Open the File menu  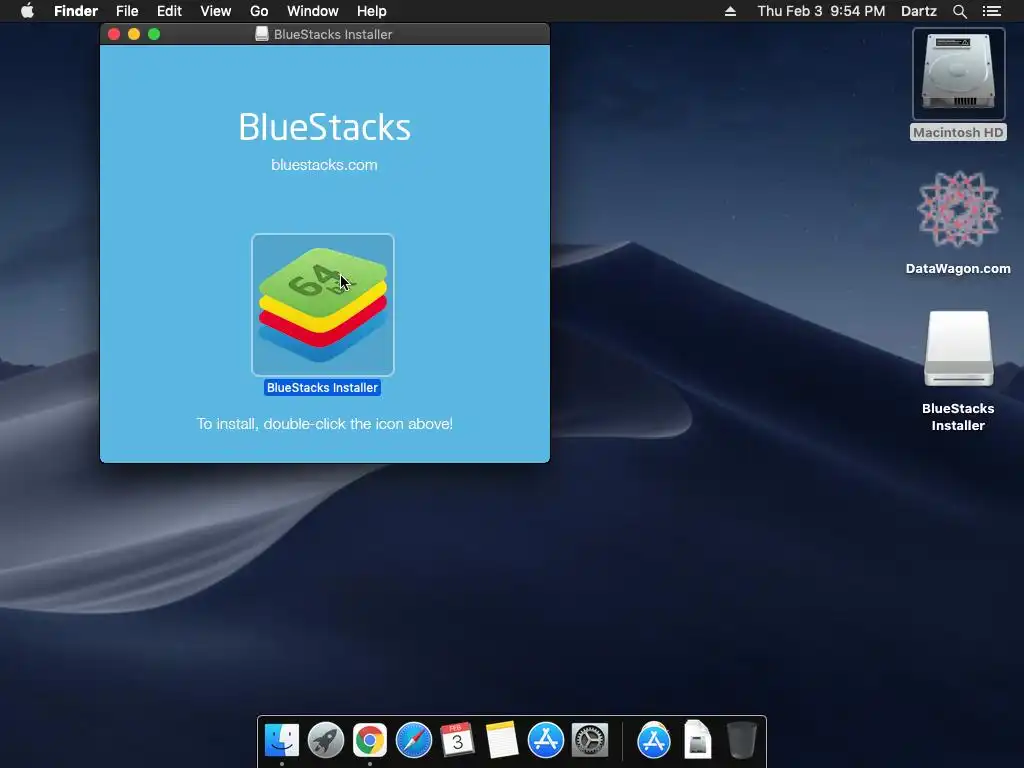coord(127,11)
